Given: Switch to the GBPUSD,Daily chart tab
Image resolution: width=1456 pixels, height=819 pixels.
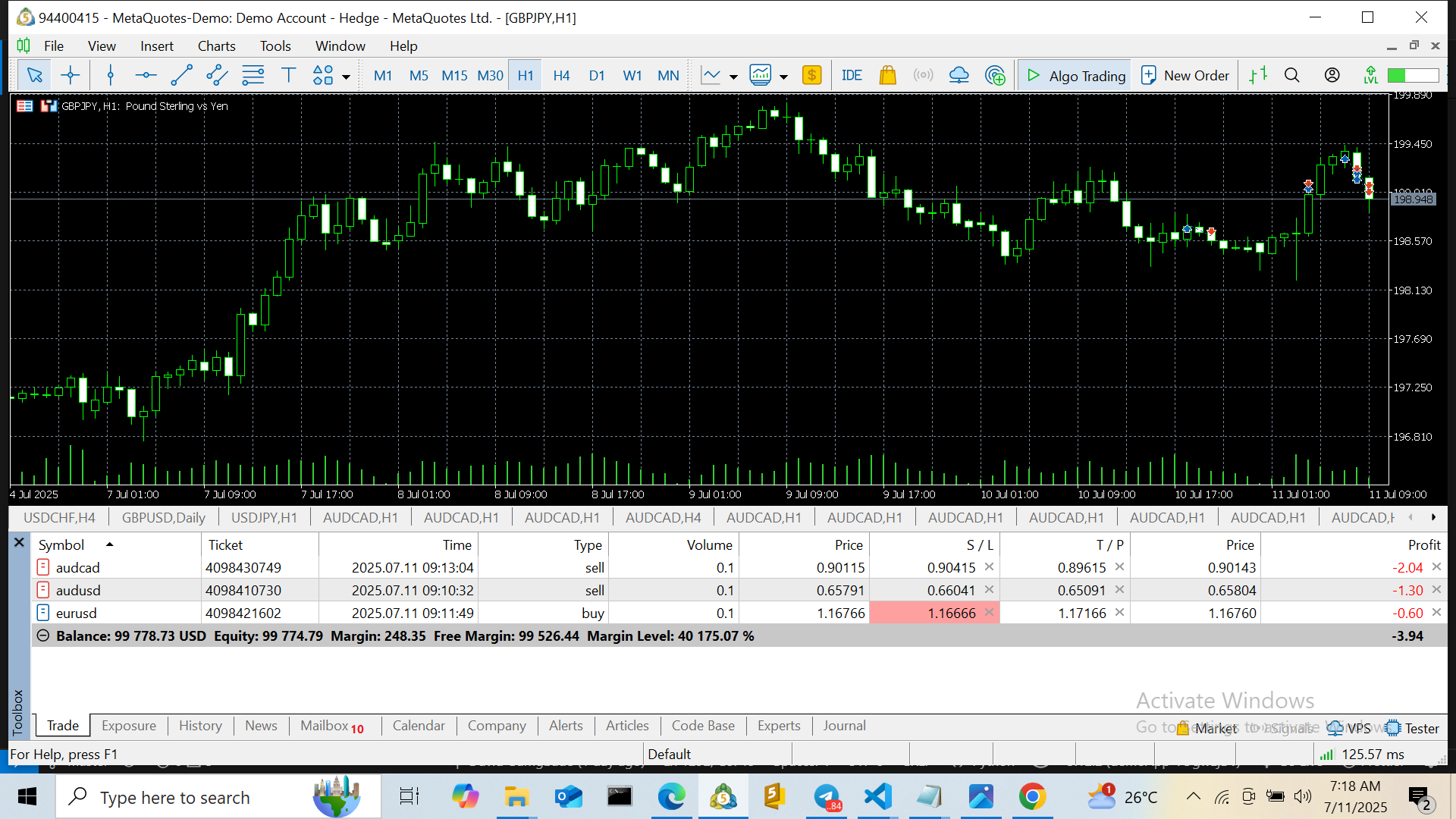Looking at the screenshot, I should (163, 517).
